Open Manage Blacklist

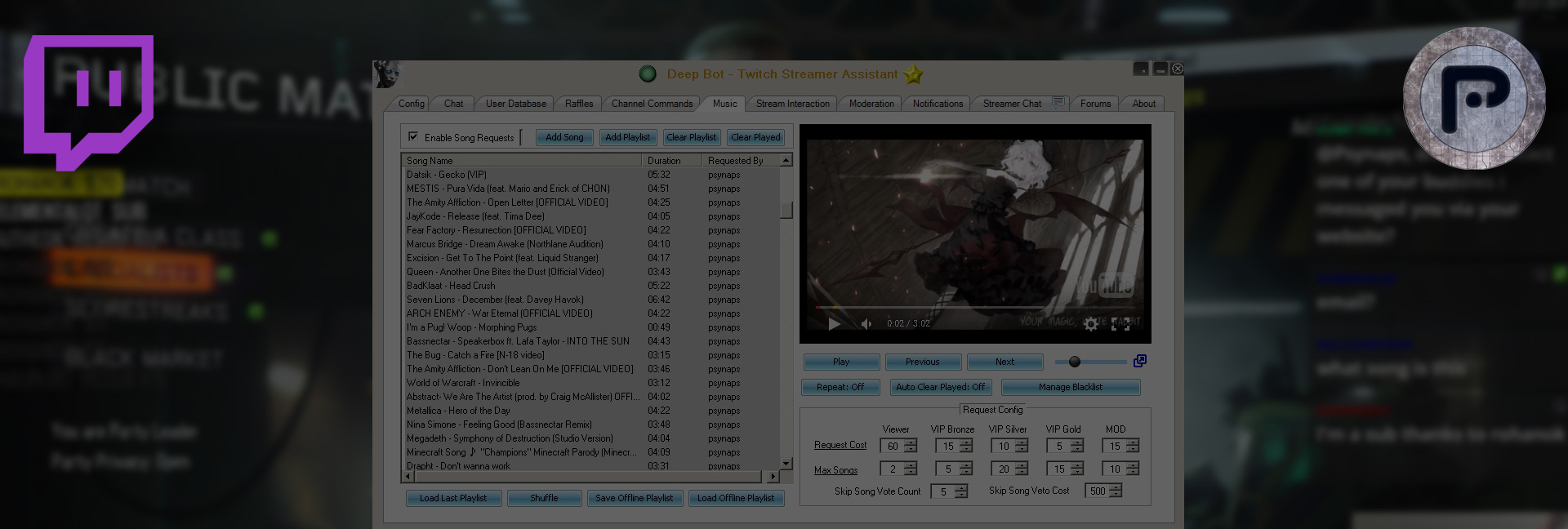(x=1070, y=387)
